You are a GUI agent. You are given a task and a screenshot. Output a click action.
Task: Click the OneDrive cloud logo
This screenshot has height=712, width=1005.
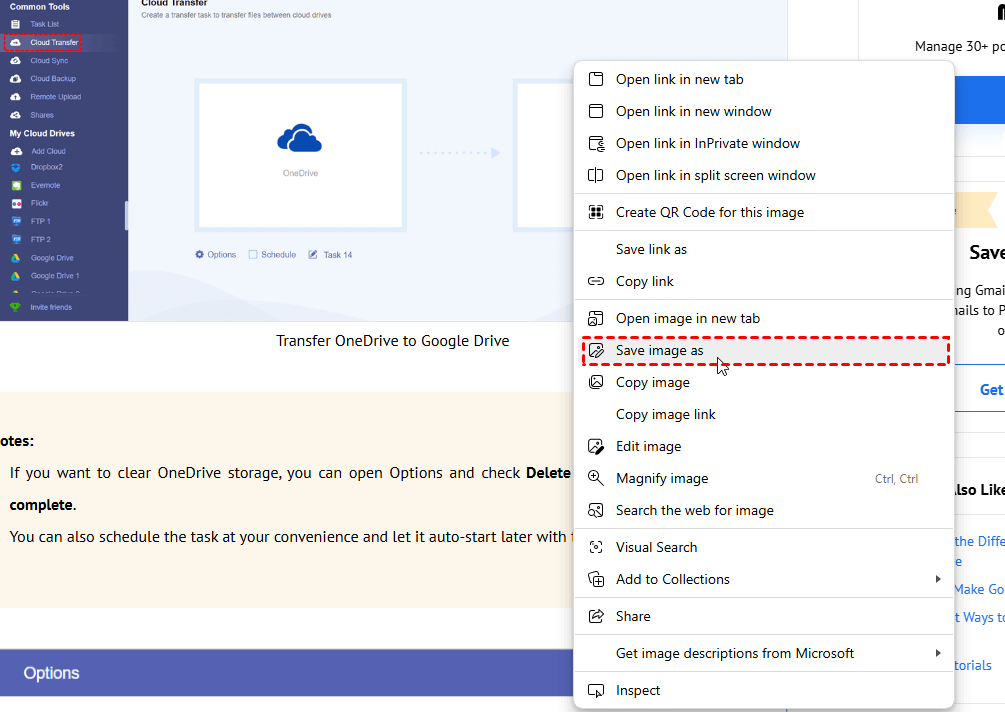click(299, 139)
